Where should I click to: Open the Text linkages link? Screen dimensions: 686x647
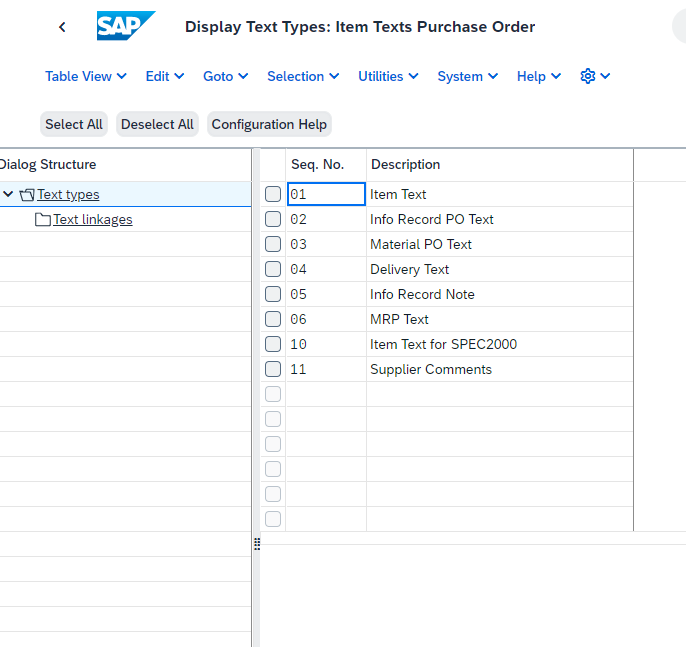point(93,220)
